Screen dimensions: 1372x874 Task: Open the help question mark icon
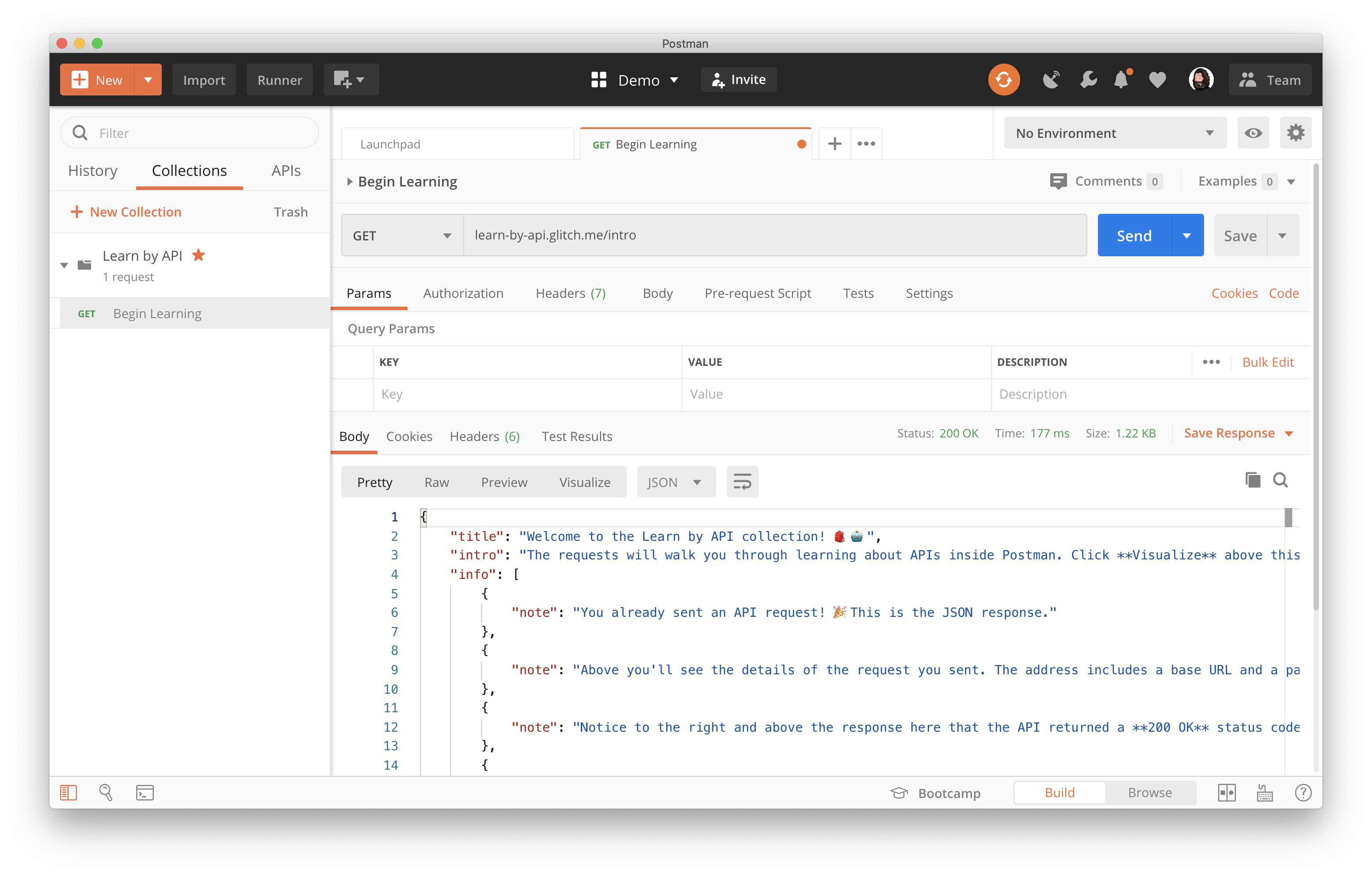click(1303, 793)
